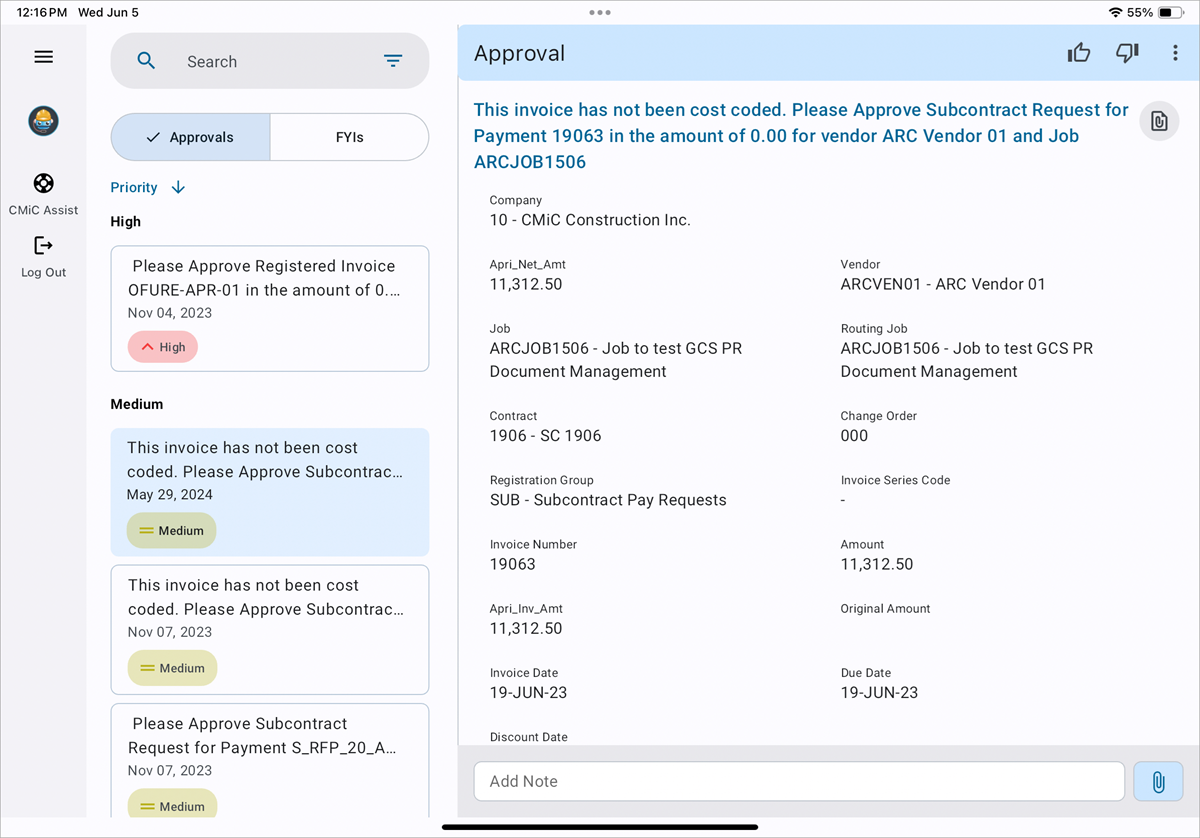The width and height of the screenshot is (1200, 838).
Task: Select the Approvals tab
Action: tap(190, 137)
